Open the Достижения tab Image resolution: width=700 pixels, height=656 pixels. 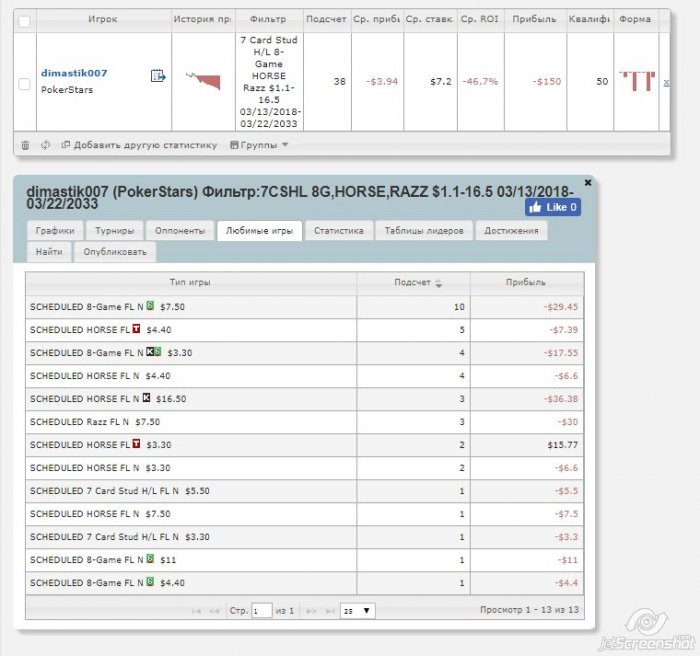point(512,230)
